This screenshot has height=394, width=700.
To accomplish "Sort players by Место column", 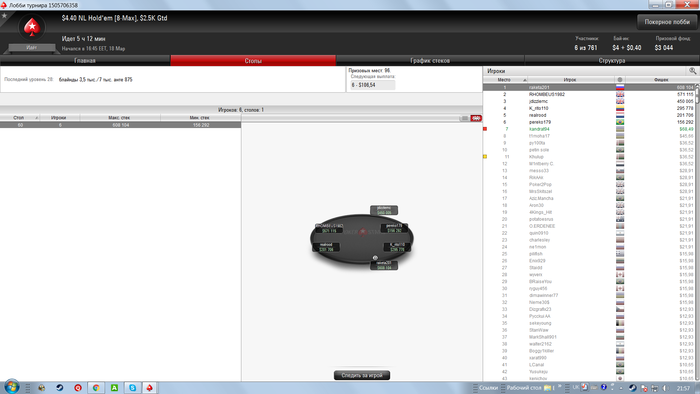I will click(x=505, y=80).
